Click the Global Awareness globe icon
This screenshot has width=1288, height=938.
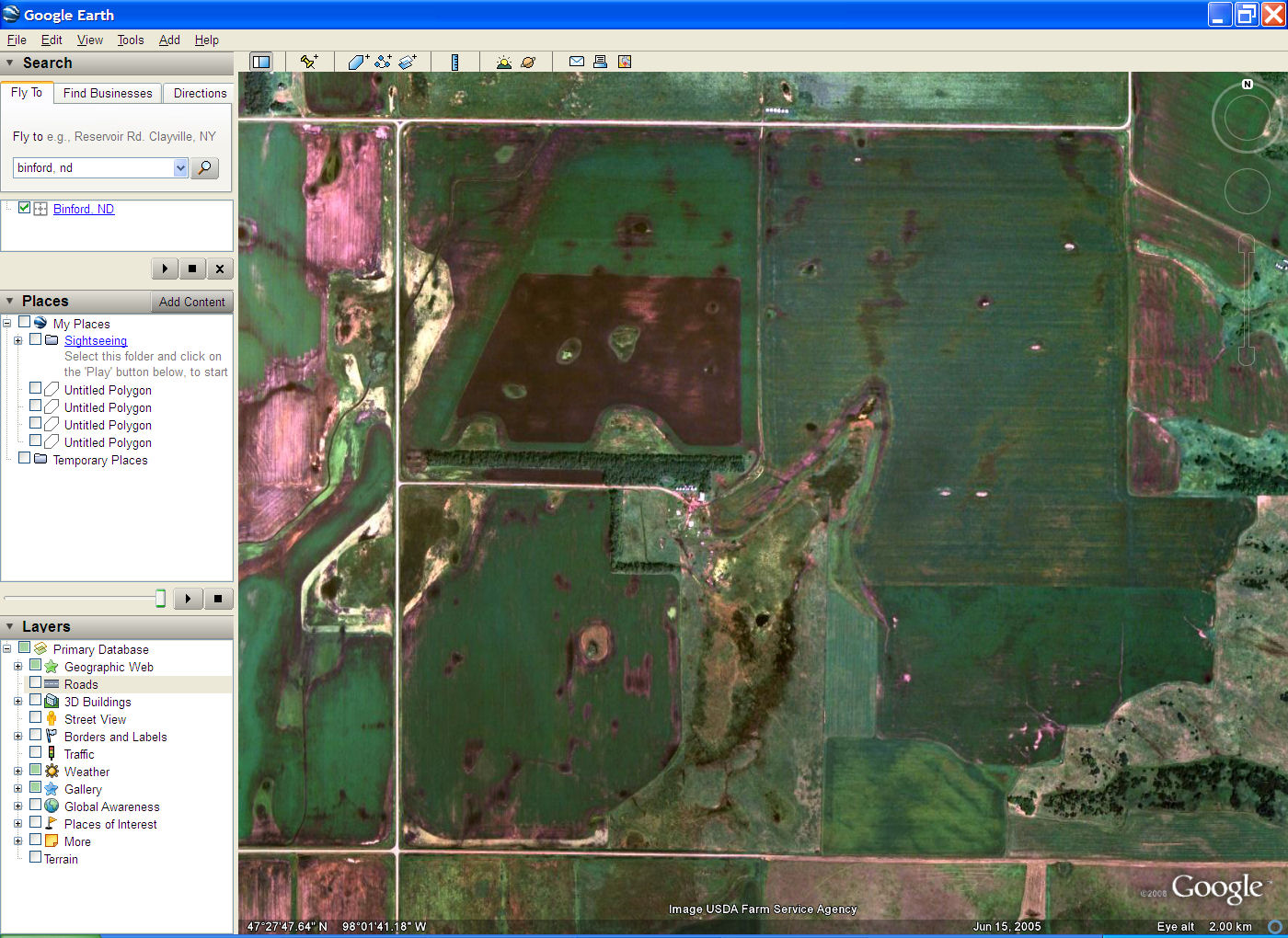point(52,806)
